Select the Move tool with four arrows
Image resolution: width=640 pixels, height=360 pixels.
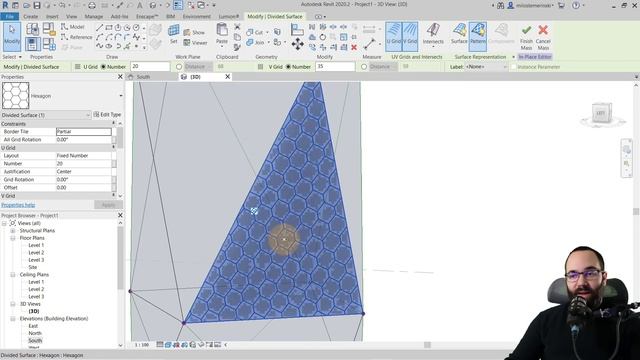tap(298, 44)
